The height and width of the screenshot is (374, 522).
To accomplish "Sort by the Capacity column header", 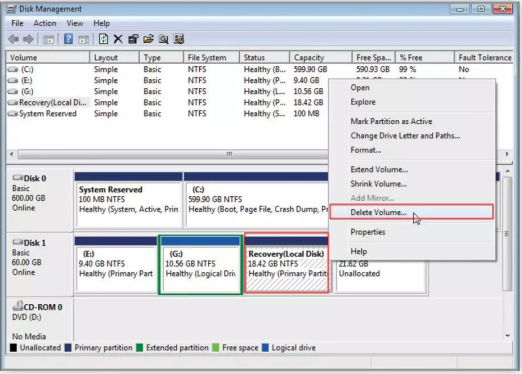I will point(321,58).
